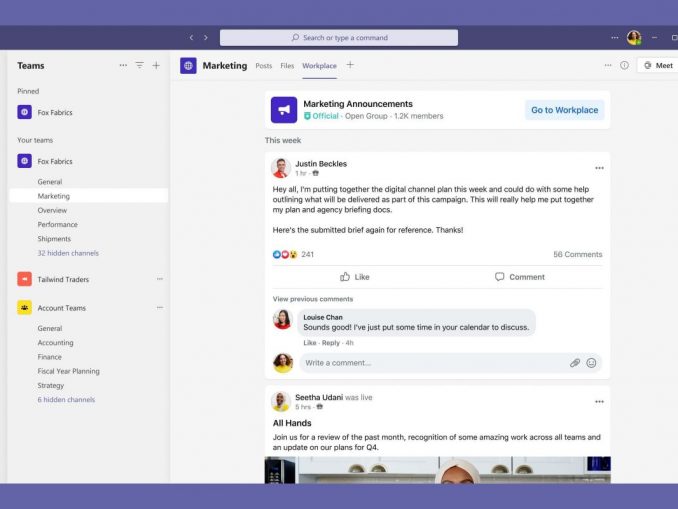Switch to the Posts tab
The image size is (678, 509).
(x=264, y=66)
